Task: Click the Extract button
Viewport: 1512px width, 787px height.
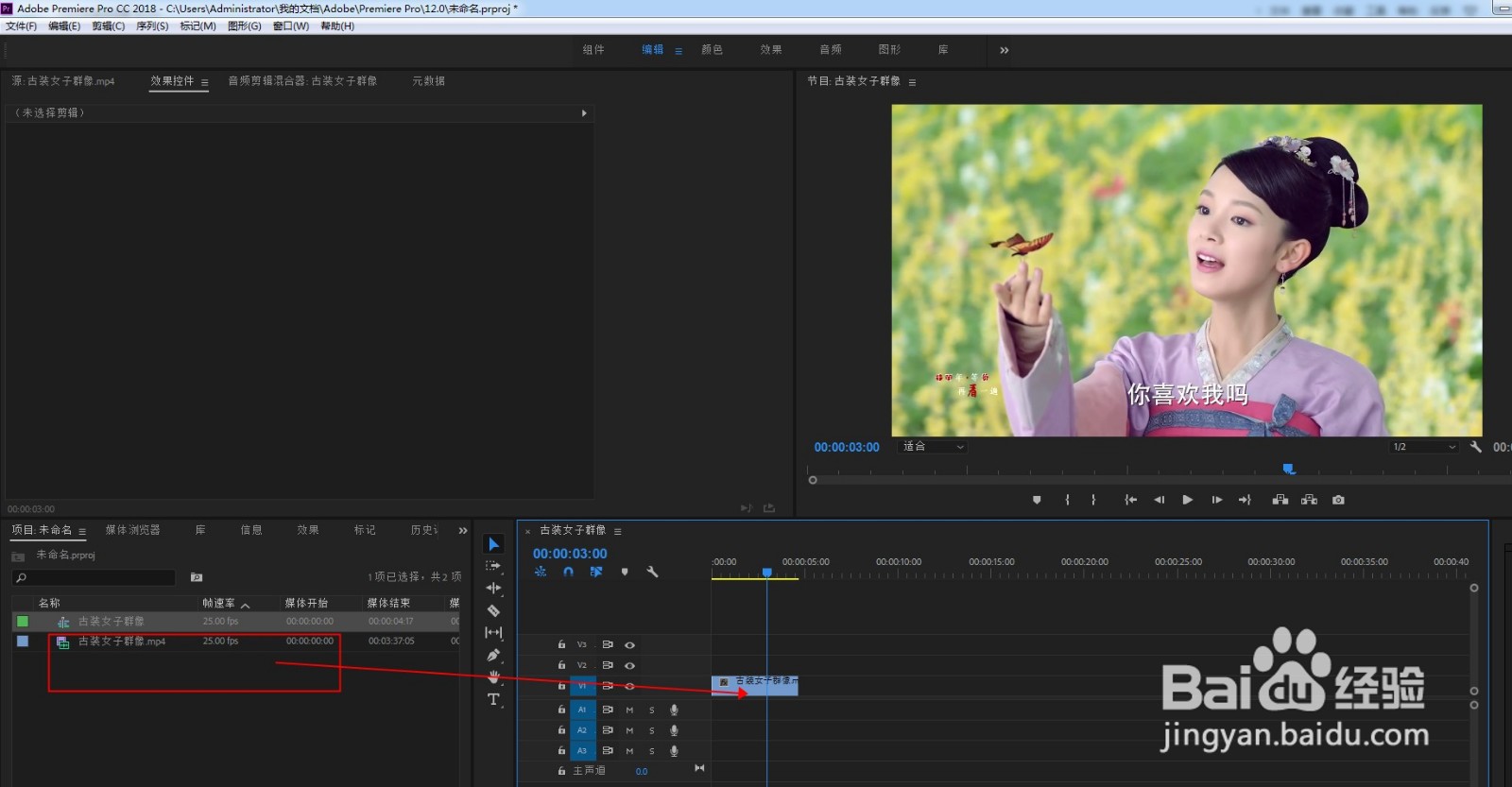Action: pyautogui.click(x=1309, y=500)
